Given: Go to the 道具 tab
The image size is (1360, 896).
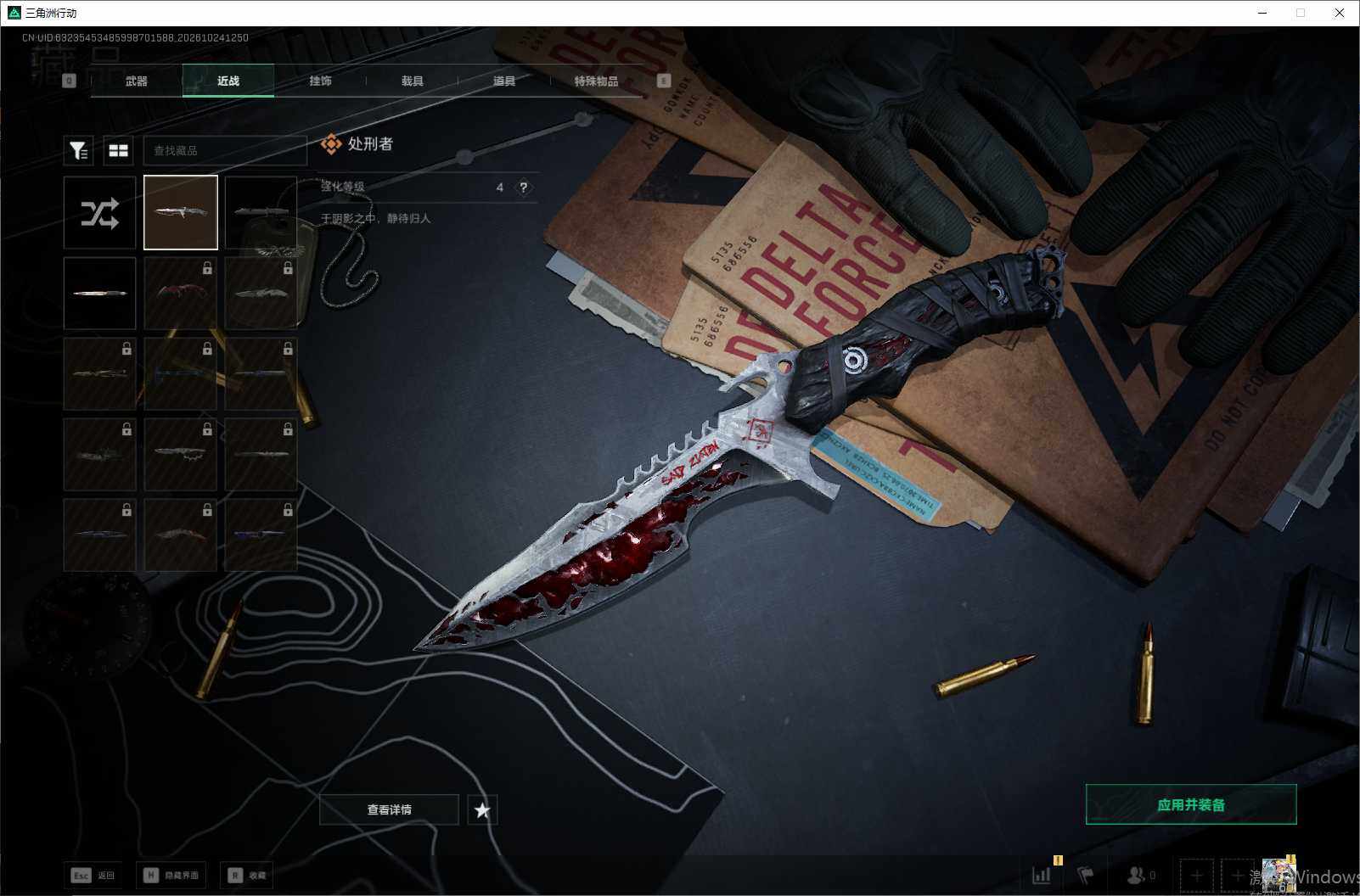Looking at the screenshot, I should click(x=504, y=81).
